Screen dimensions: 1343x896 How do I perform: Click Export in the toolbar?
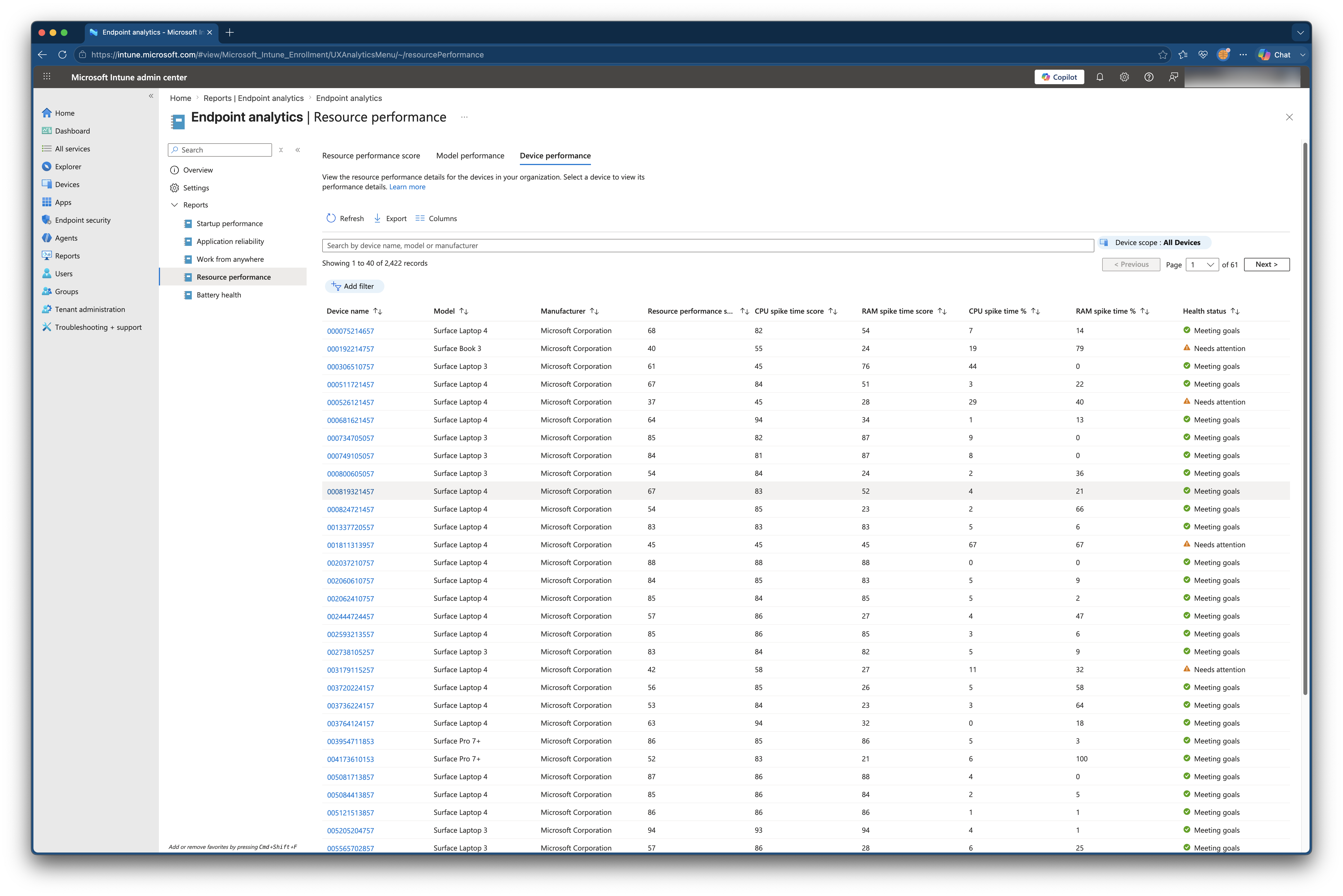[390, 218]
